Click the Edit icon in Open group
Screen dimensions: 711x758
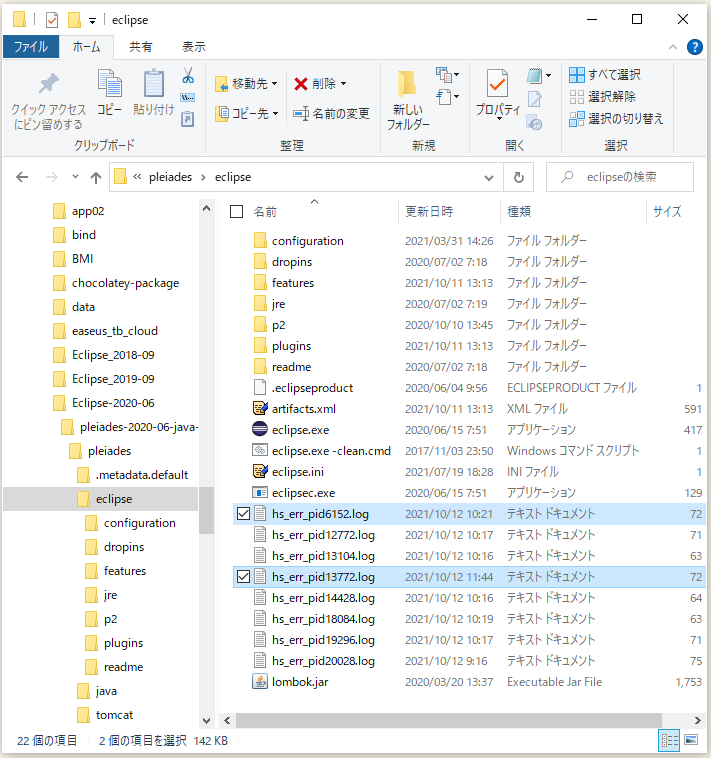pyautogui.click(x=535, y=99)
